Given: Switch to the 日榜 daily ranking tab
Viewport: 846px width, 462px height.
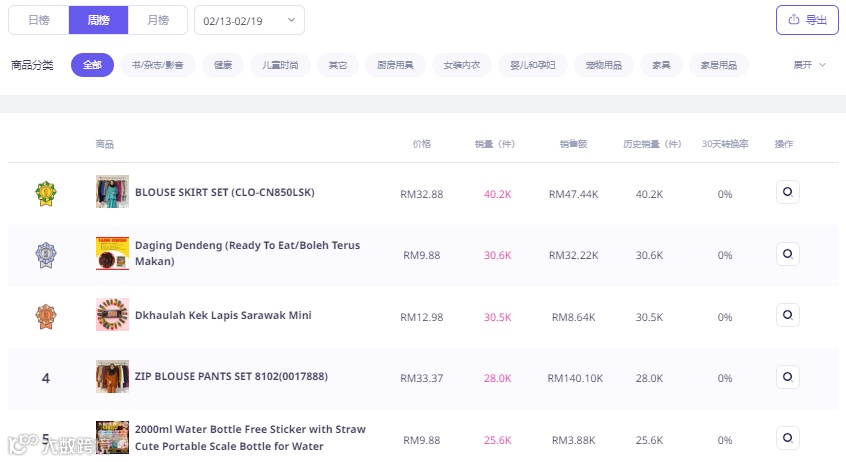Looking at the screenshot, I should pyautogui.click(x=39, y=20).
